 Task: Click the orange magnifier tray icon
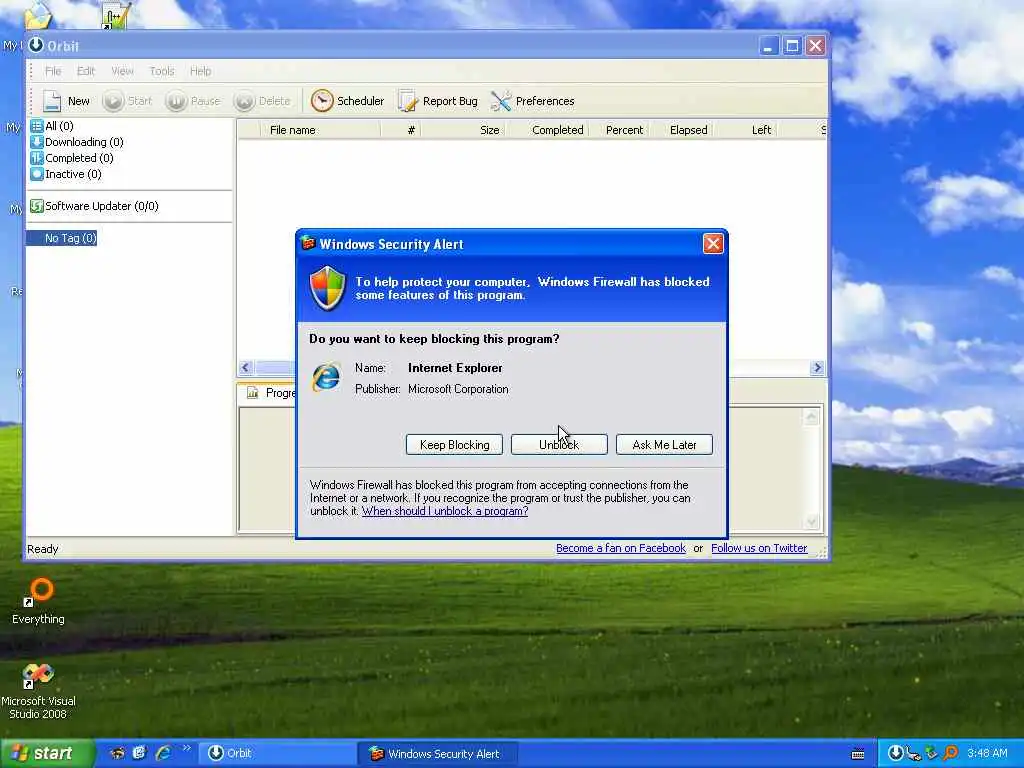point(951,754)
